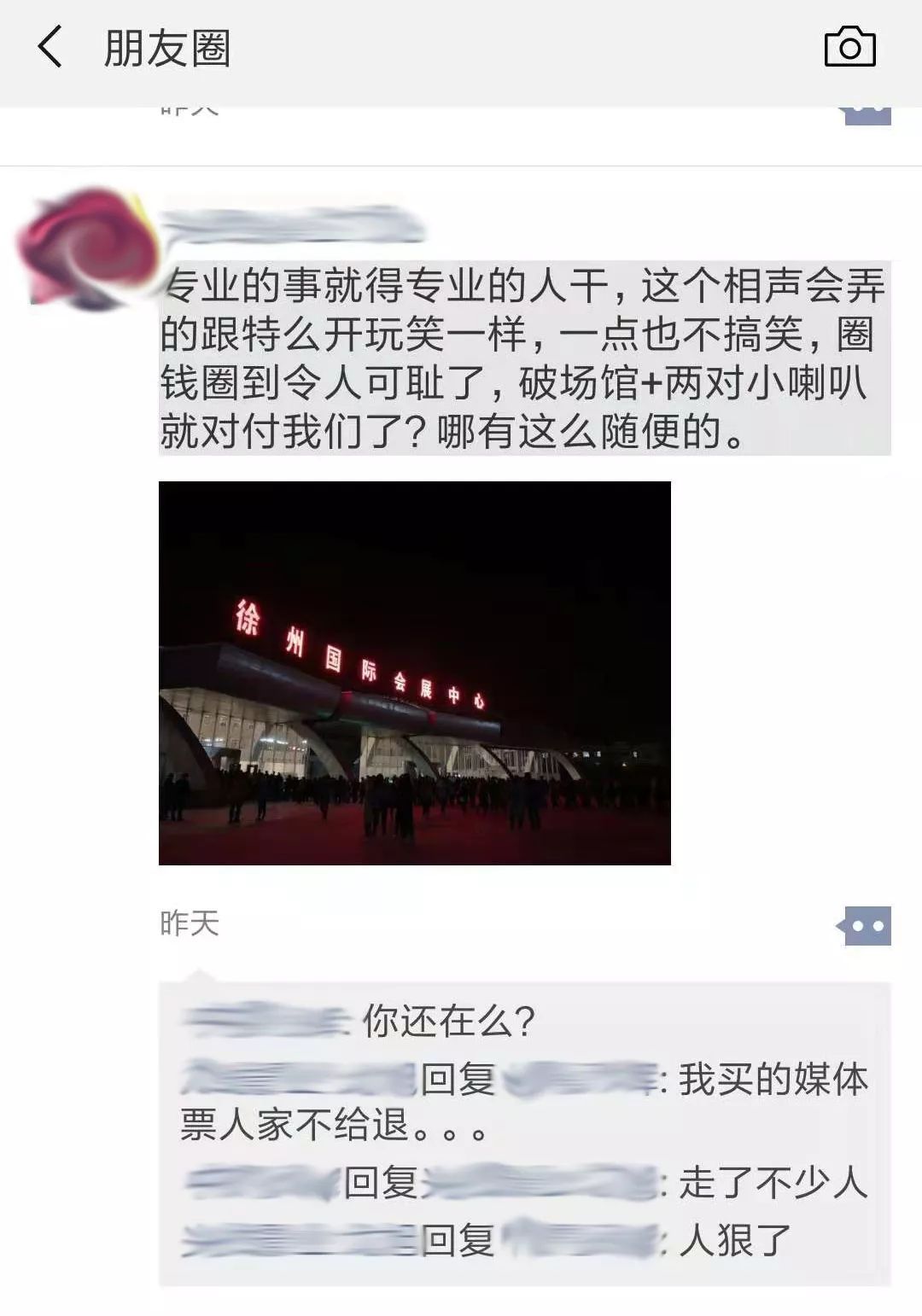The image size is (922, 1316).
Task: Open the blurred commenter name before 你还在么
Action: click(x=267, y=1021)
